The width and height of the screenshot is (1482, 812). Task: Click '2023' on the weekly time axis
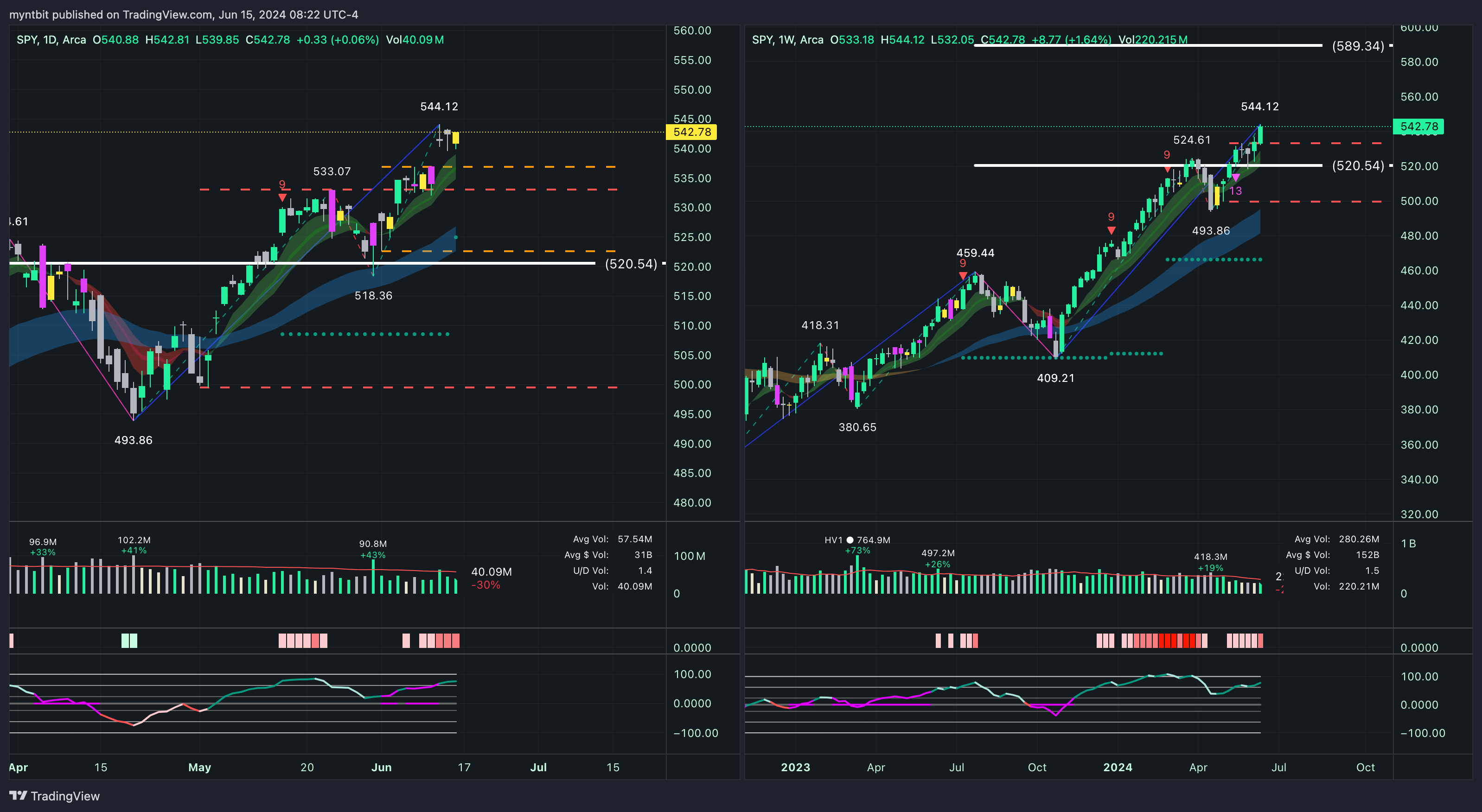click(x=795, y=767)
